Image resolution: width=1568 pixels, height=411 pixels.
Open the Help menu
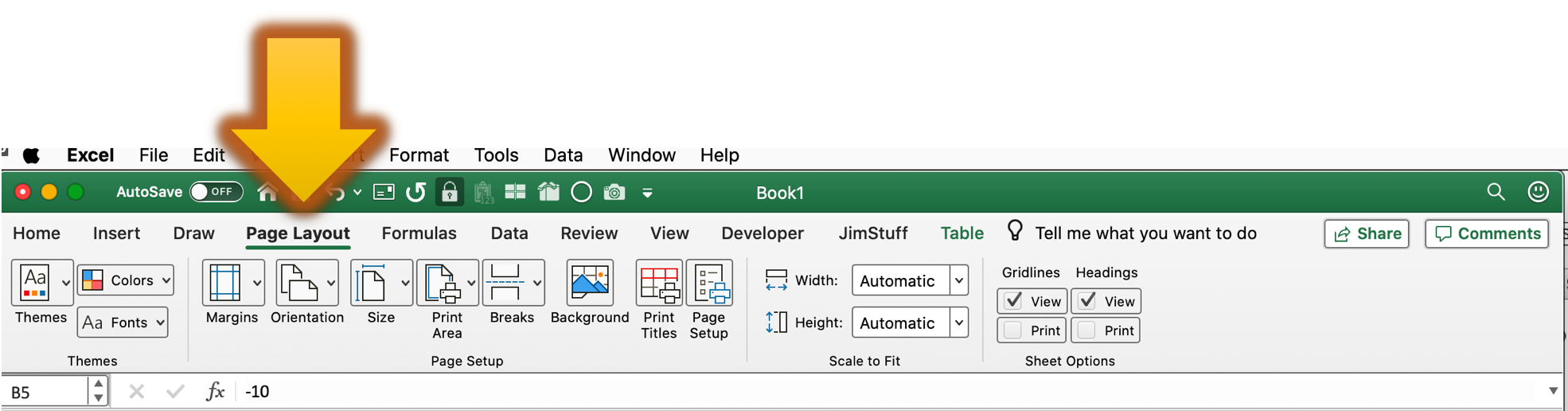pos(720,155)
